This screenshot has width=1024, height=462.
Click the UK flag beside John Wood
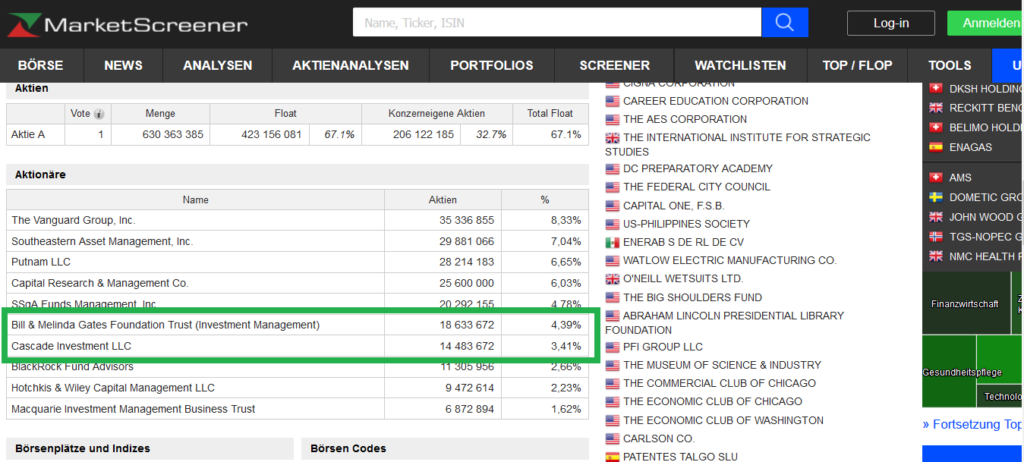pos(936,217)
